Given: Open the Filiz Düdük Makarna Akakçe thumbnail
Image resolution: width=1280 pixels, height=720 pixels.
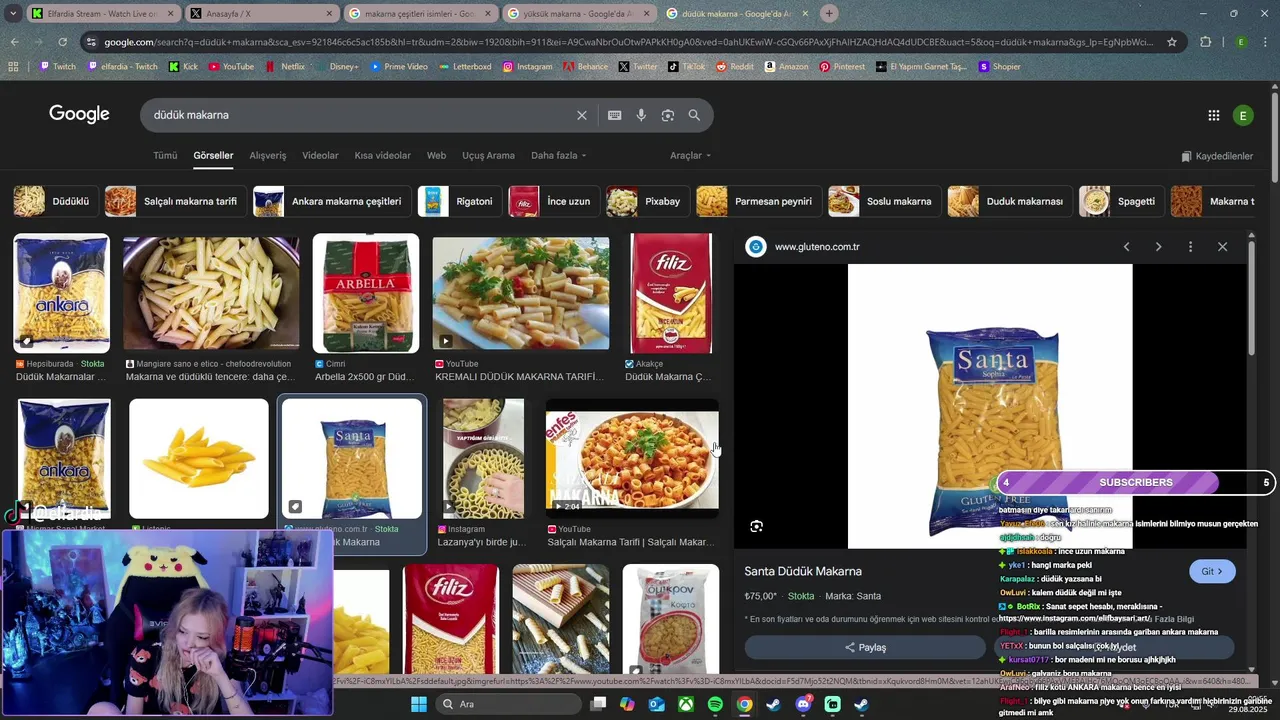Looking at the screenshot, I should point(671,293).
